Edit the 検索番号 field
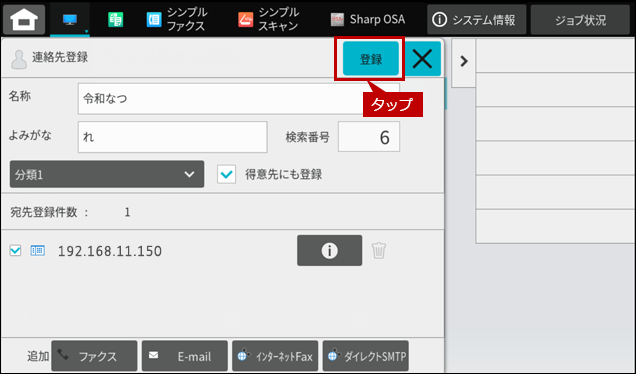 (x=369, y=137)
